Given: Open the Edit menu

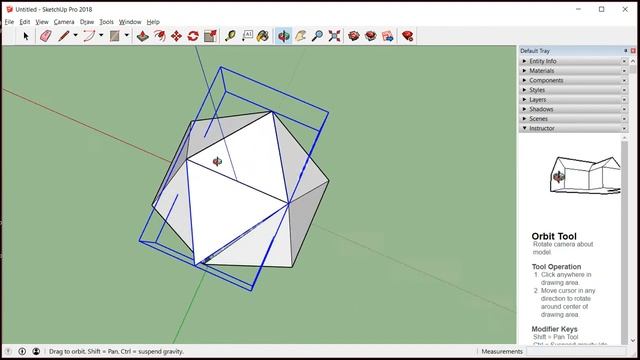Looking at the screenshot, I should pyautogui.click(x=24, y=22).
